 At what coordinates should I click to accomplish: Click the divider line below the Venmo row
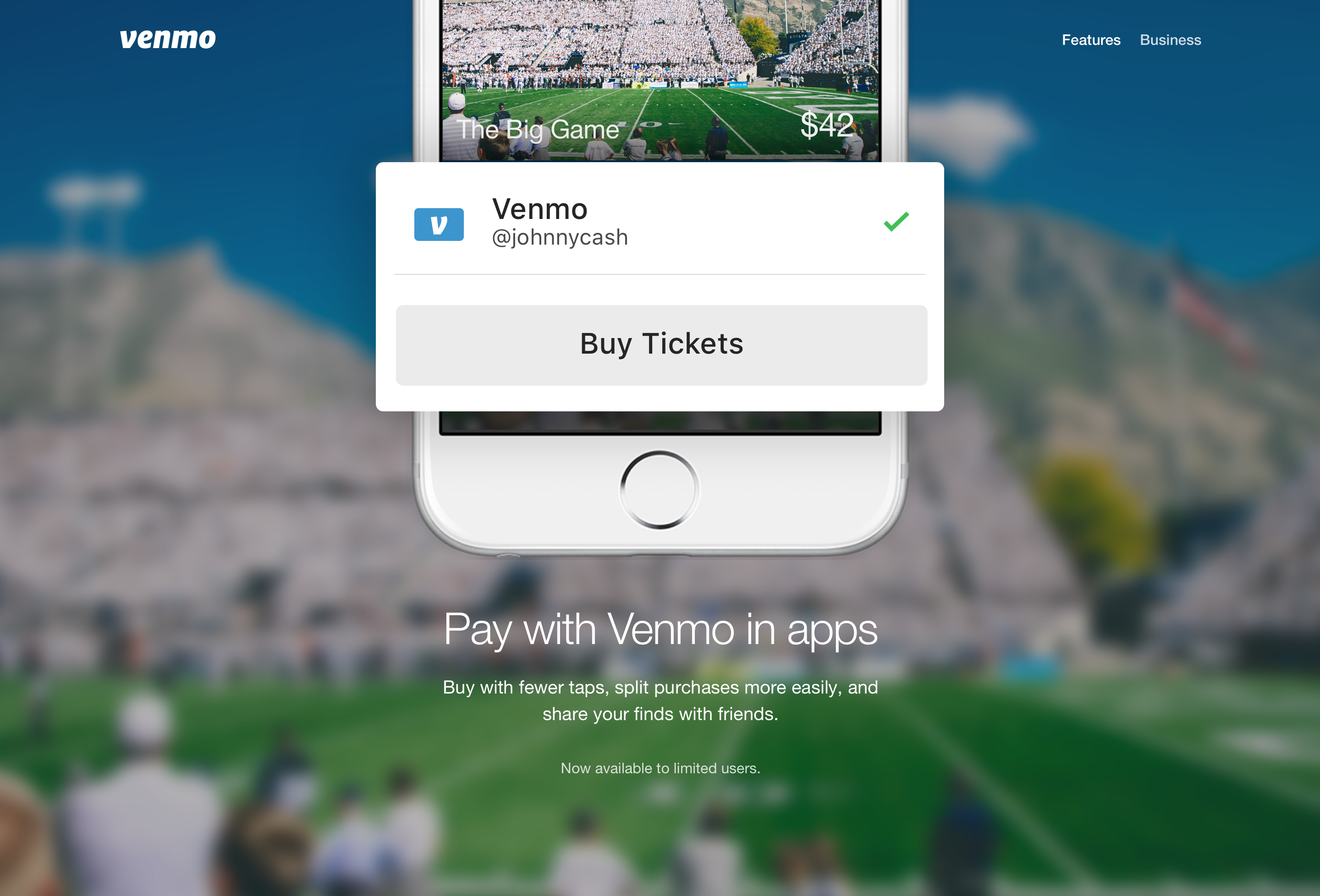(x=660, y=274)
